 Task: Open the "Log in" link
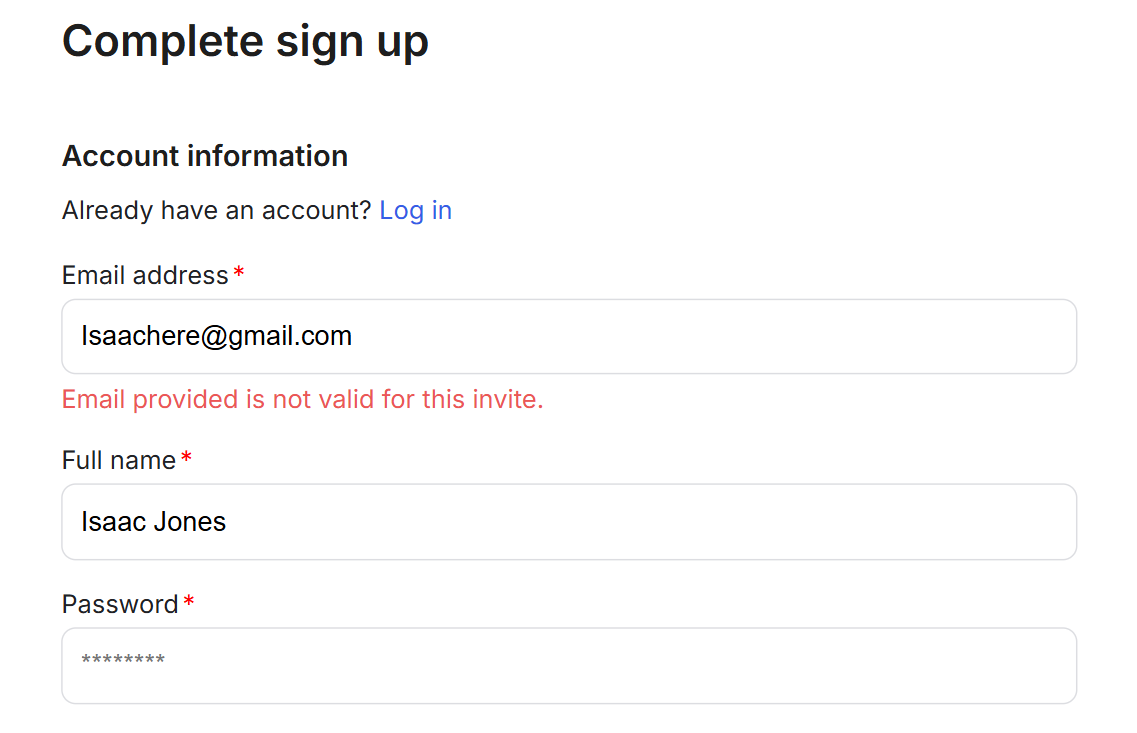415,211
